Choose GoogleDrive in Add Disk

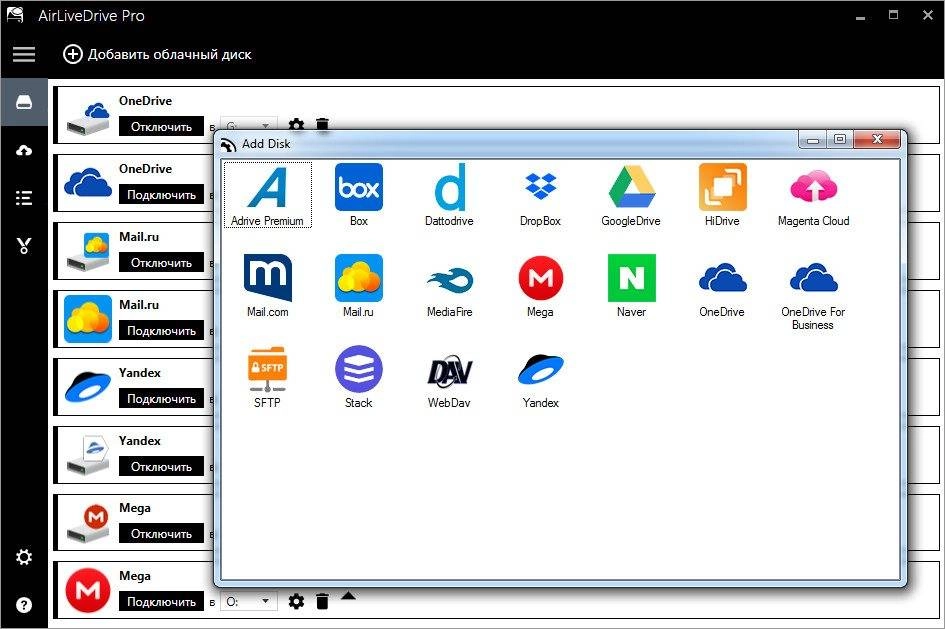[631, 195]
